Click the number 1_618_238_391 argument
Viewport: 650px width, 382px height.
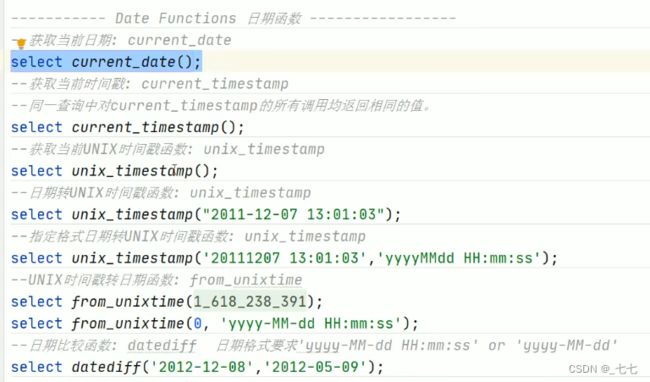pos(250,302)
